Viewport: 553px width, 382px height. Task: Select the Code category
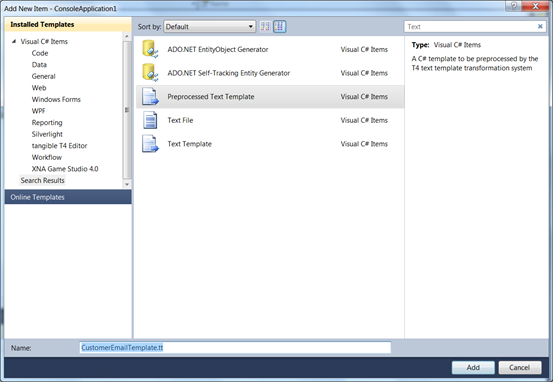(40, 53)
